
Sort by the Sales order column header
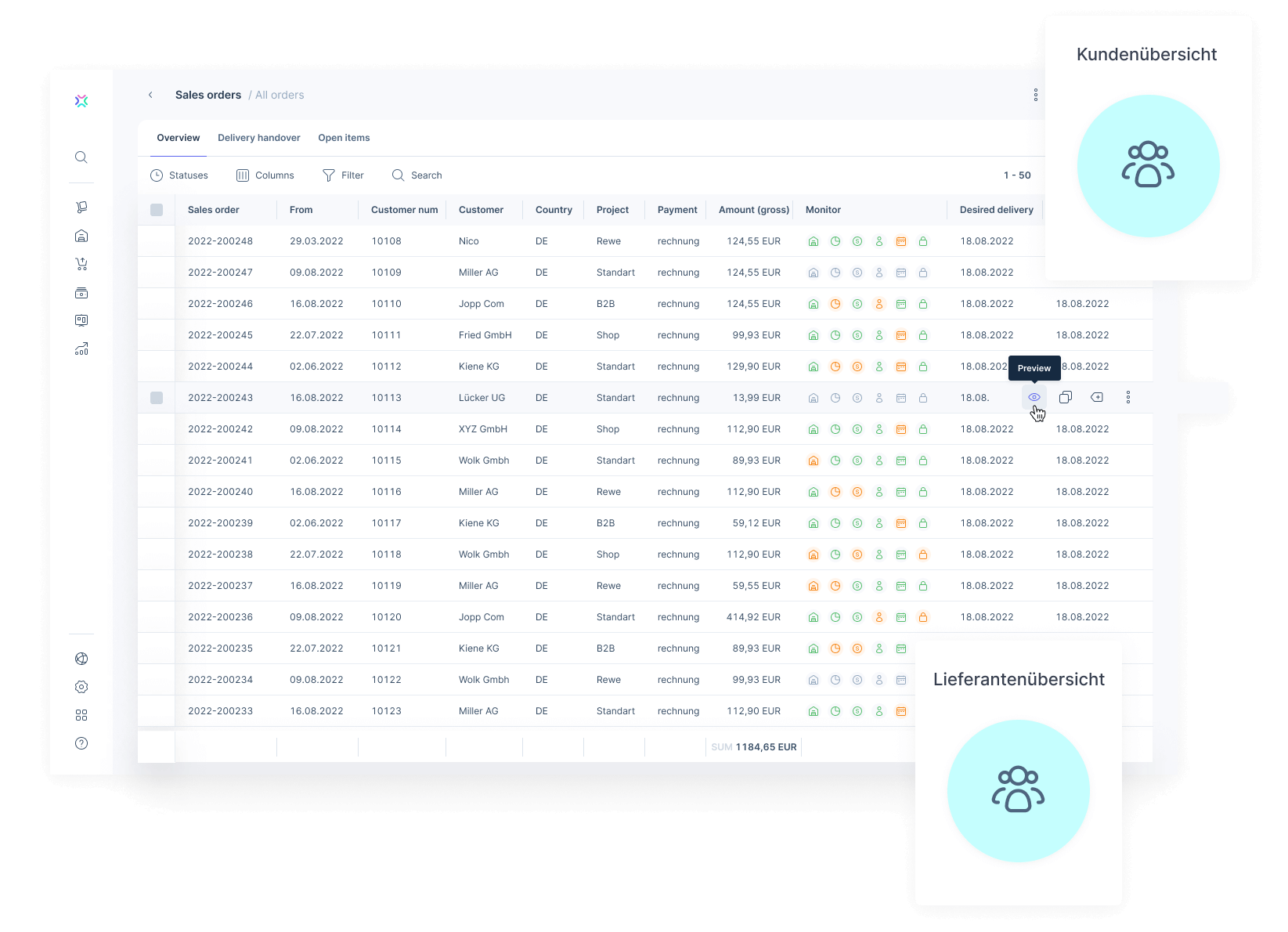point(214,210)
